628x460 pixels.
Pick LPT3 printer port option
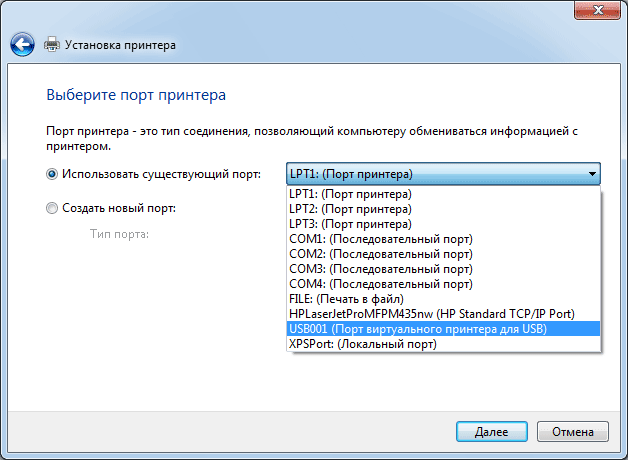349,224
